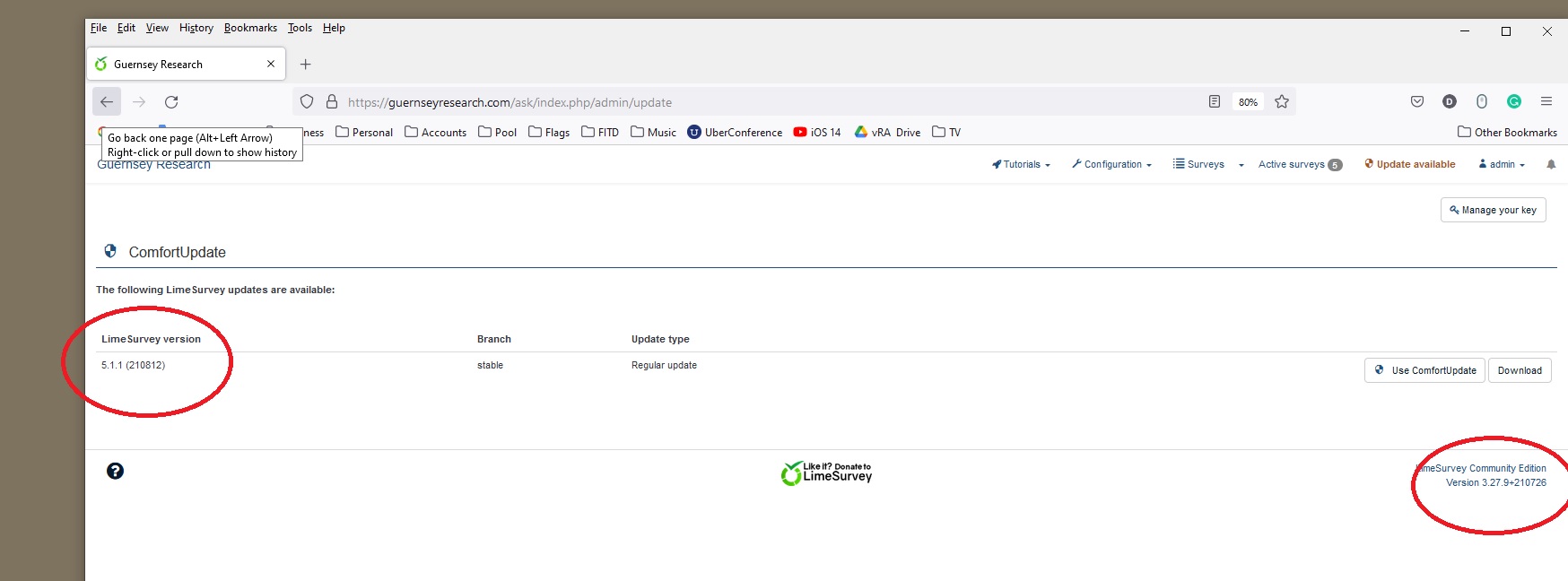Open the History menu in menu bar
1568x581 pixels.
[x=196, y=28]
